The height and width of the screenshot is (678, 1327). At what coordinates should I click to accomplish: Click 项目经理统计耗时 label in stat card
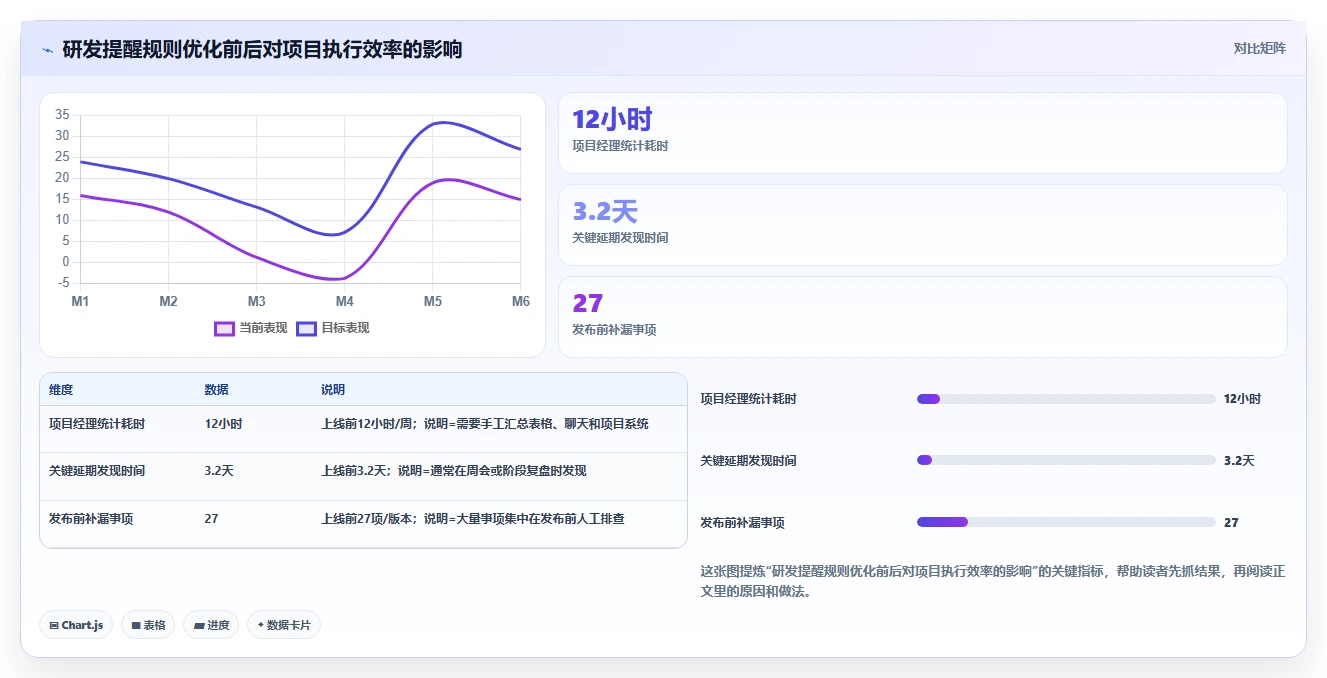(x=620, y=146)
